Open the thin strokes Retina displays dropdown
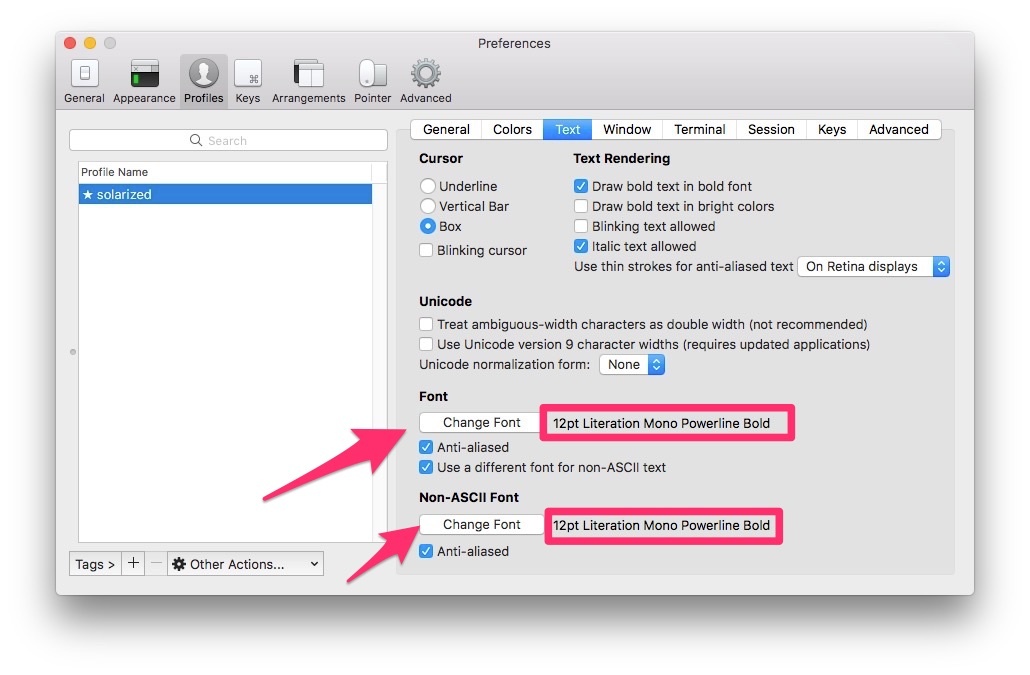The height and width of the screenshot is (675, 1030). [x=873, y=267]
